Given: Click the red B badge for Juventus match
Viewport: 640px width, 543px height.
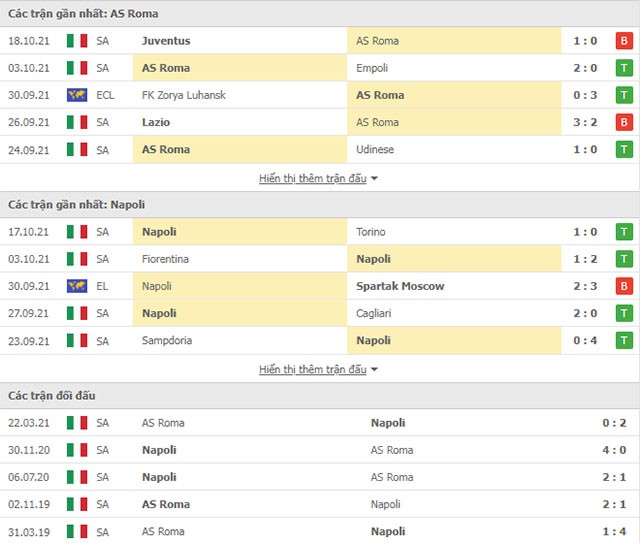Looking at the screenshot, I should point(624,41).
